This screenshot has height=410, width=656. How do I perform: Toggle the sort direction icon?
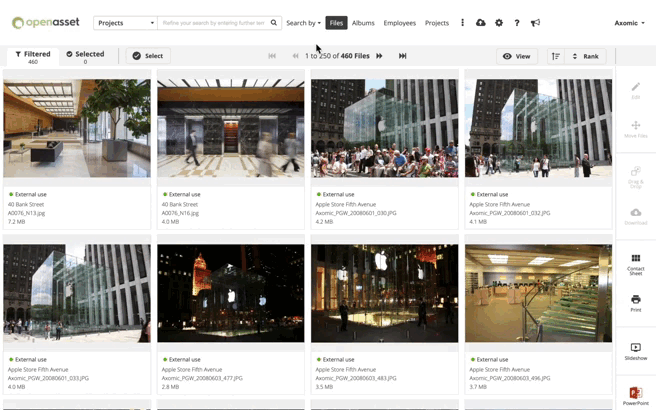coord(556,56)
